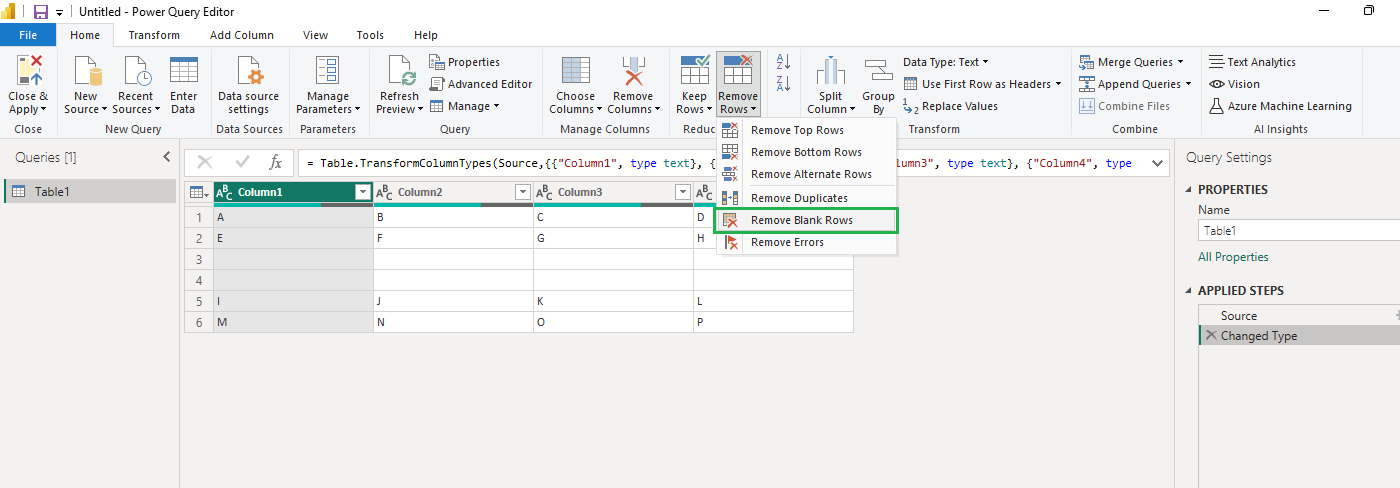Choose Remove Blank Rows
This screenshot has width=1400, height=488.
806,220
